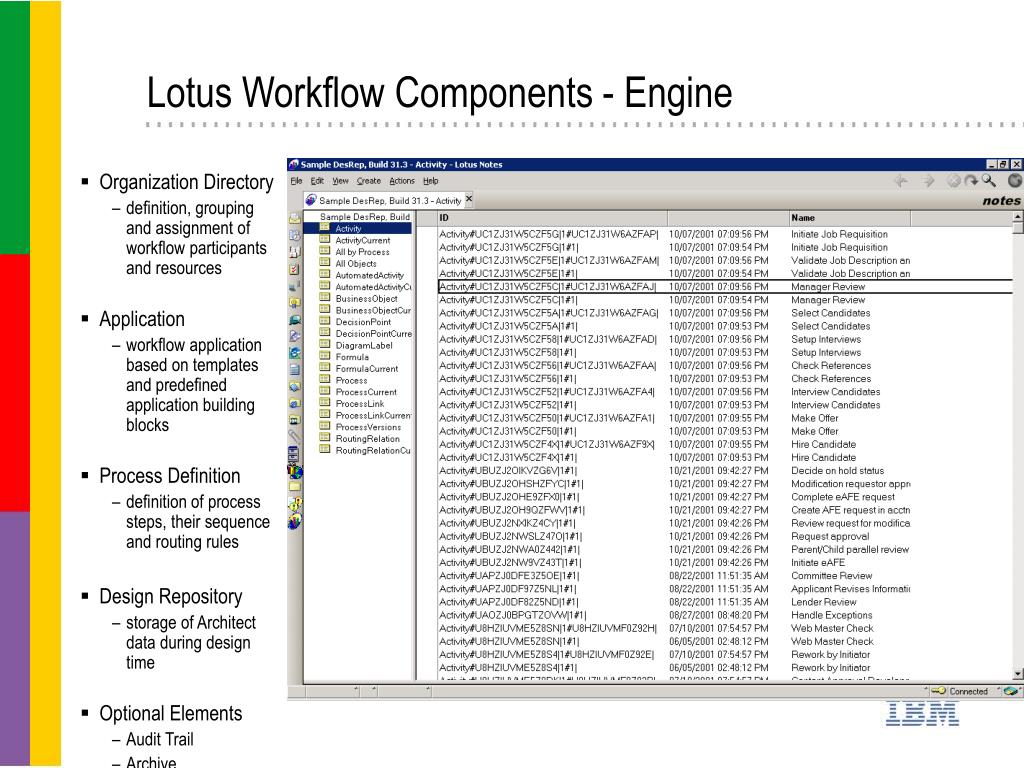Image resolution: width=1024 pixels, height=768 pixels.
Task: Open the View menu
Action: tap(340, 181)
